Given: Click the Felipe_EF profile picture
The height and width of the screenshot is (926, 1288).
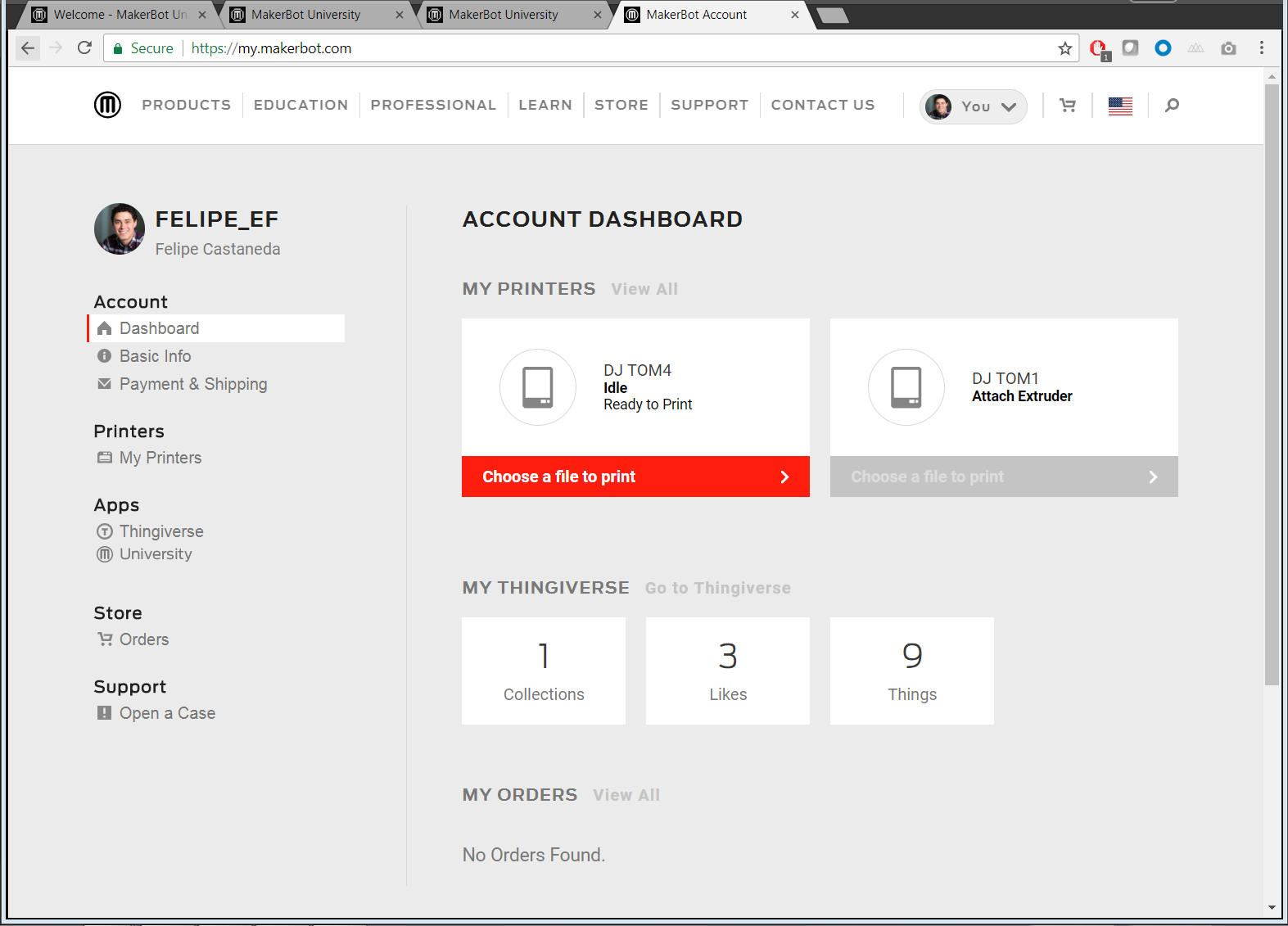Looking at the screenshot, I should pos(120,229).
